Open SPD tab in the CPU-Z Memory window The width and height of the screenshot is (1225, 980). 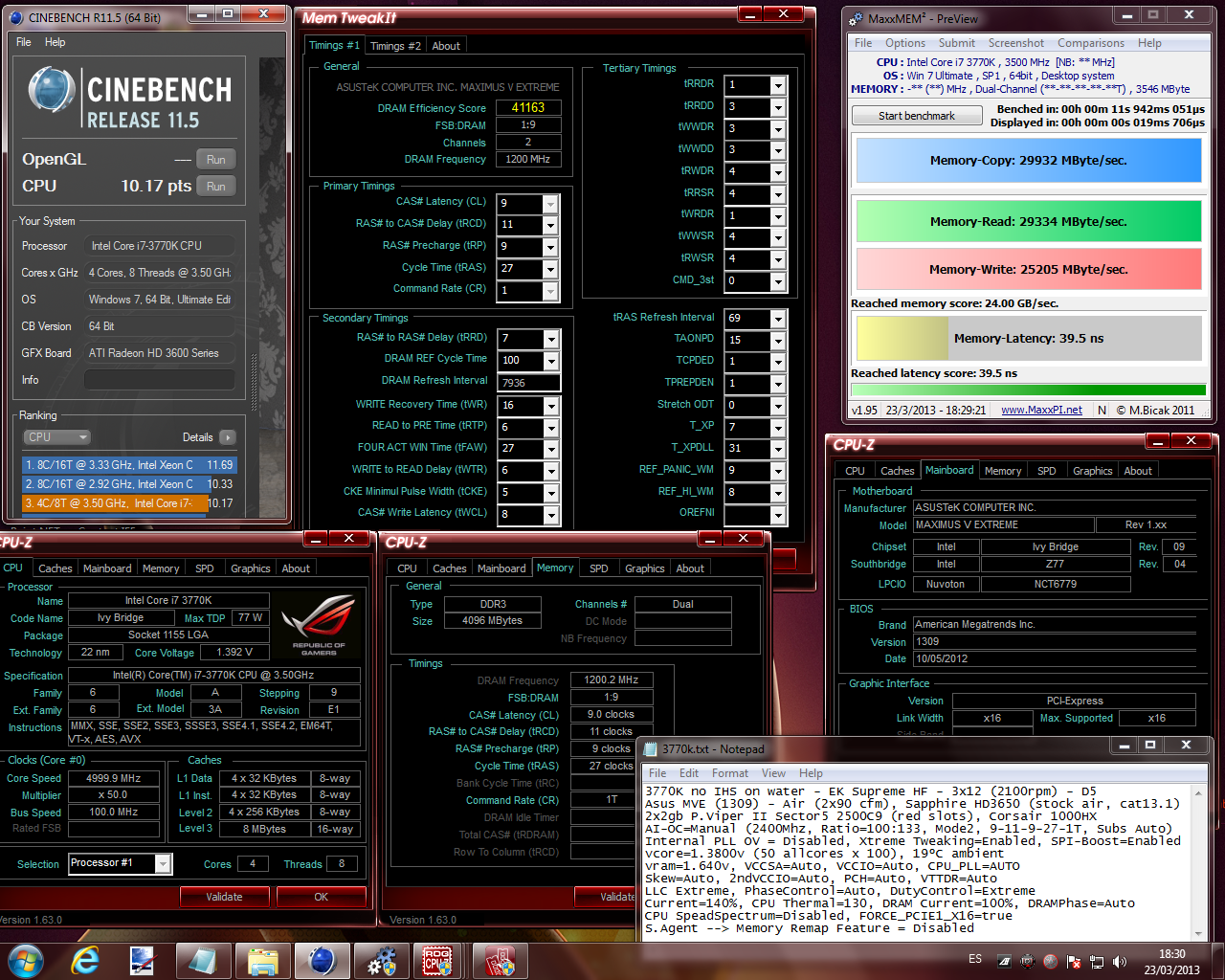pyautogui.click(x=599, y=568)
